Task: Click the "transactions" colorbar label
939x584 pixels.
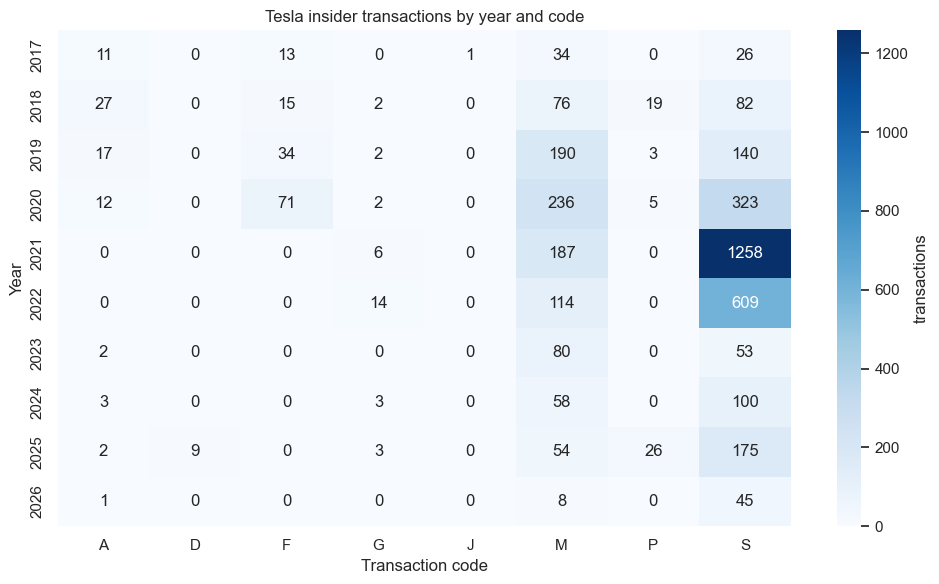Action: (920, 278)
